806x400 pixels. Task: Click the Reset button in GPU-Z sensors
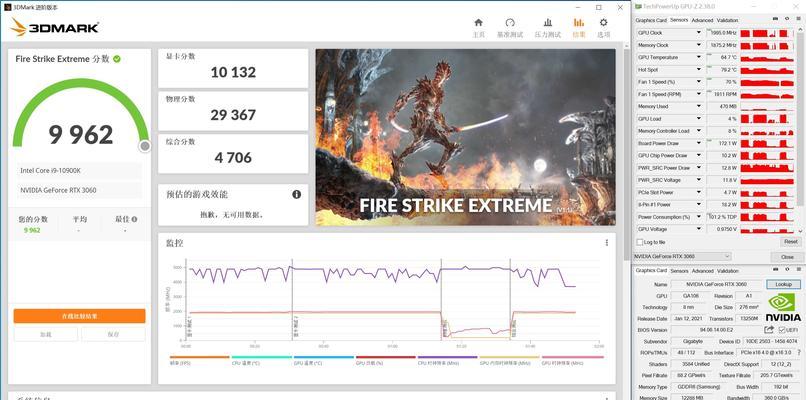(790, 242)
